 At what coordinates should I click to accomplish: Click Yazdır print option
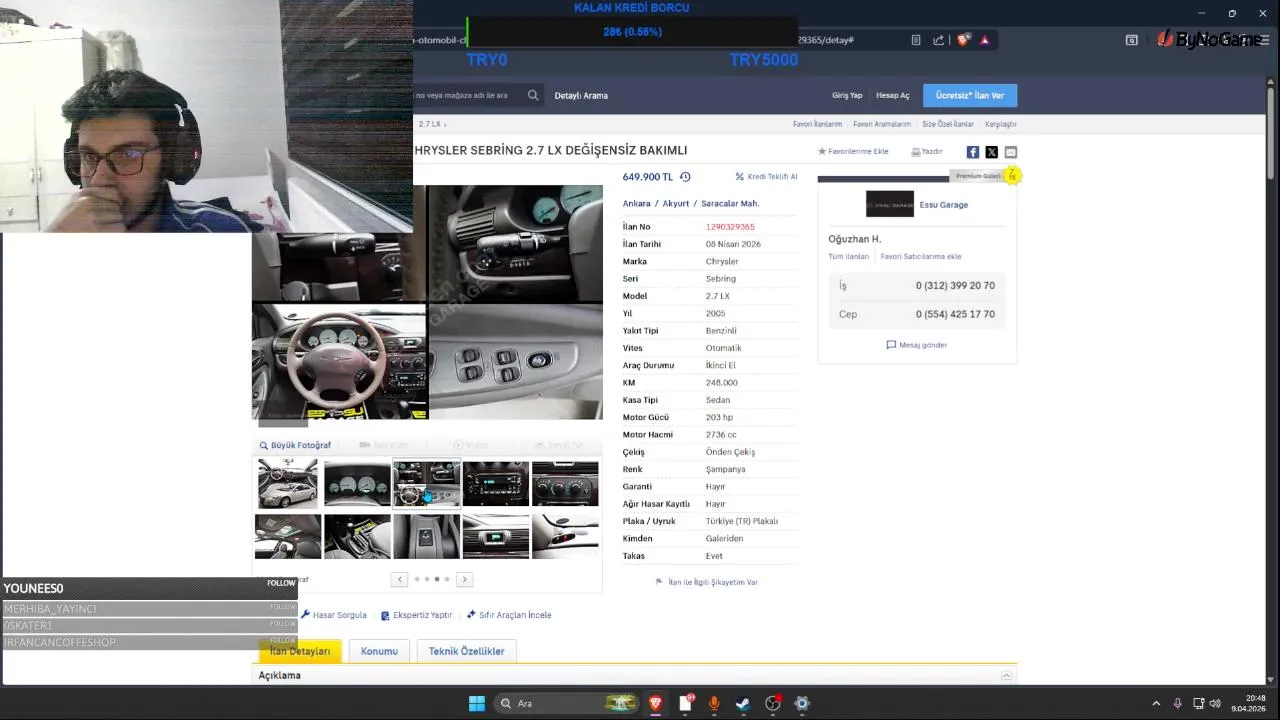click(927, 152)
